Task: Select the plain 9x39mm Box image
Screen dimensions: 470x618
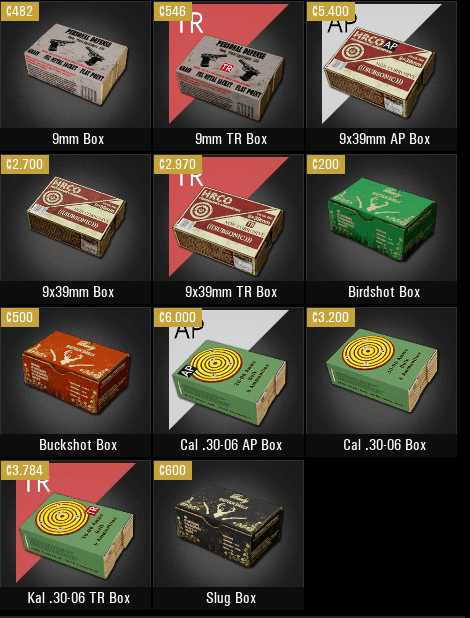Action: 75,218
